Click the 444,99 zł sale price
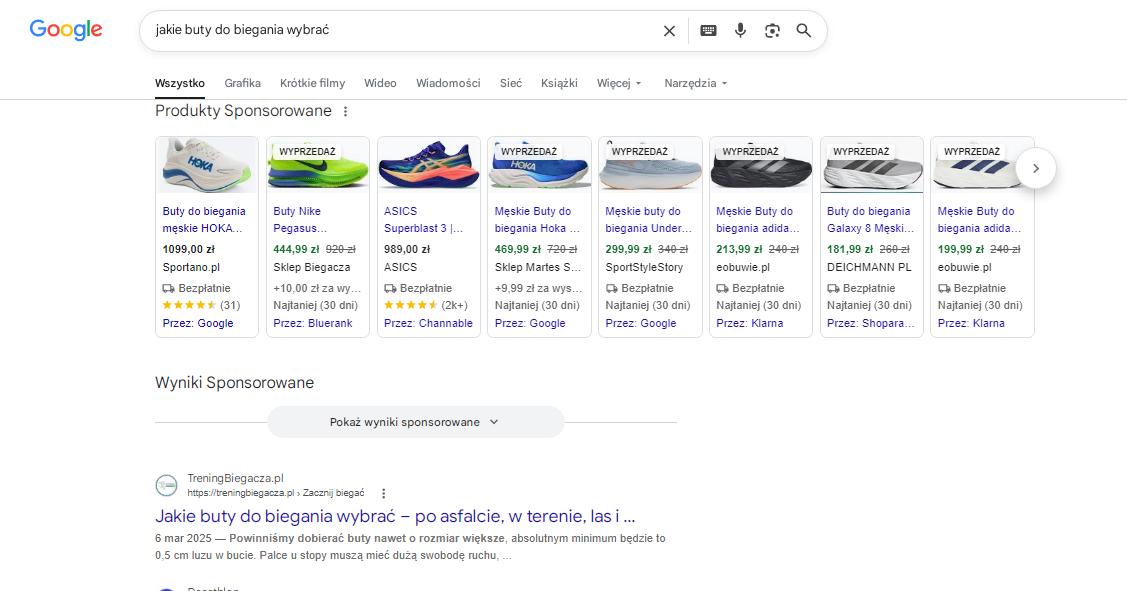 point(296,249)
